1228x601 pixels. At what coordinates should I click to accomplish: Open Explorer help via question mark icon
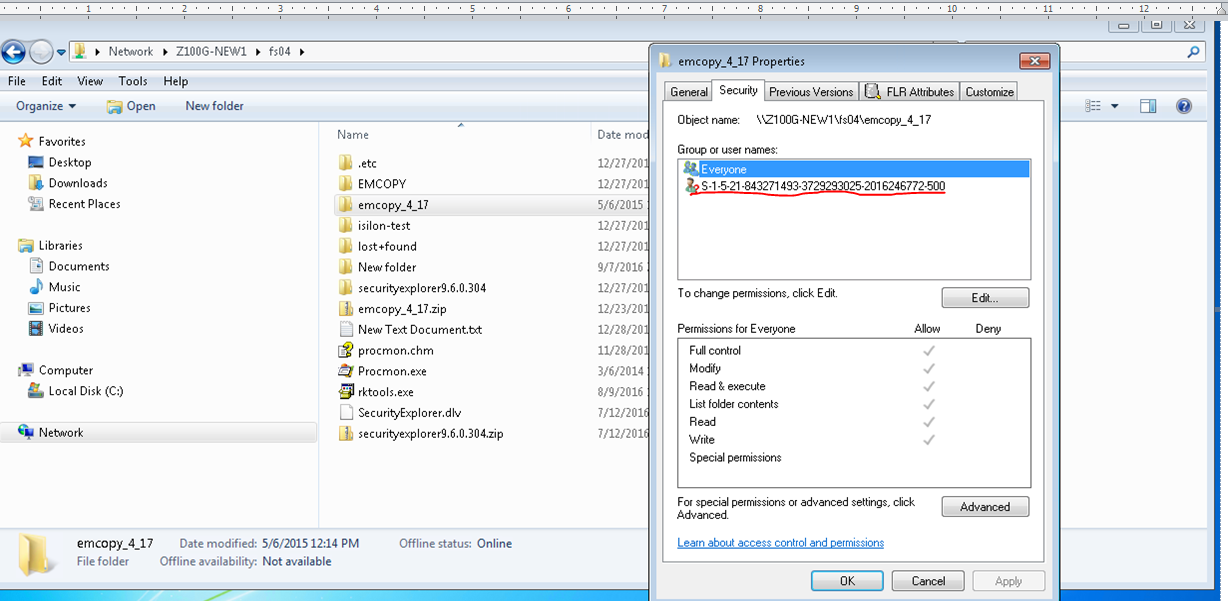1183,105
